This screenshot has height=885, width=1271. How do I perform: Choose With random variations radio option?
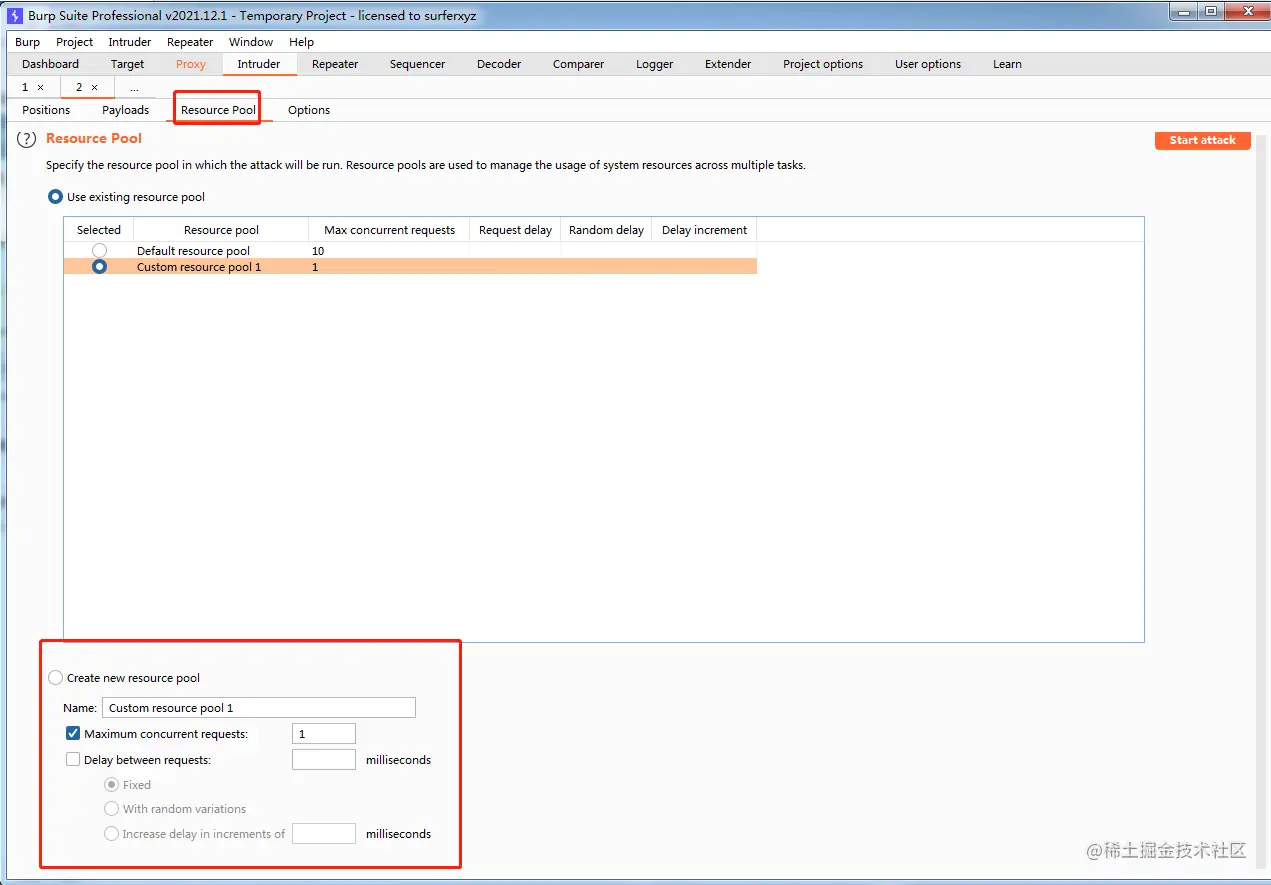click(112, 809)
